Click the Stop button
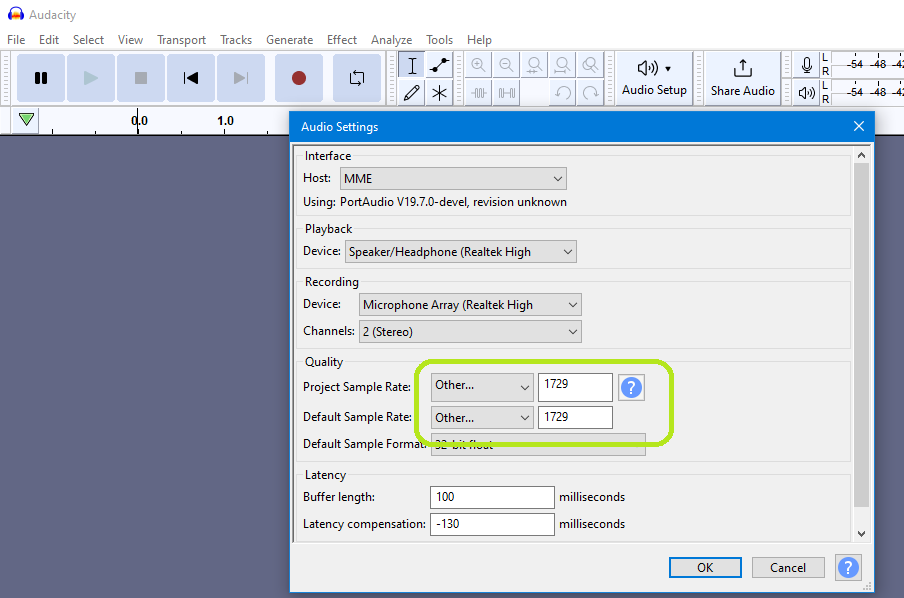Screen dimensions: 904x598 click(141, 78)
